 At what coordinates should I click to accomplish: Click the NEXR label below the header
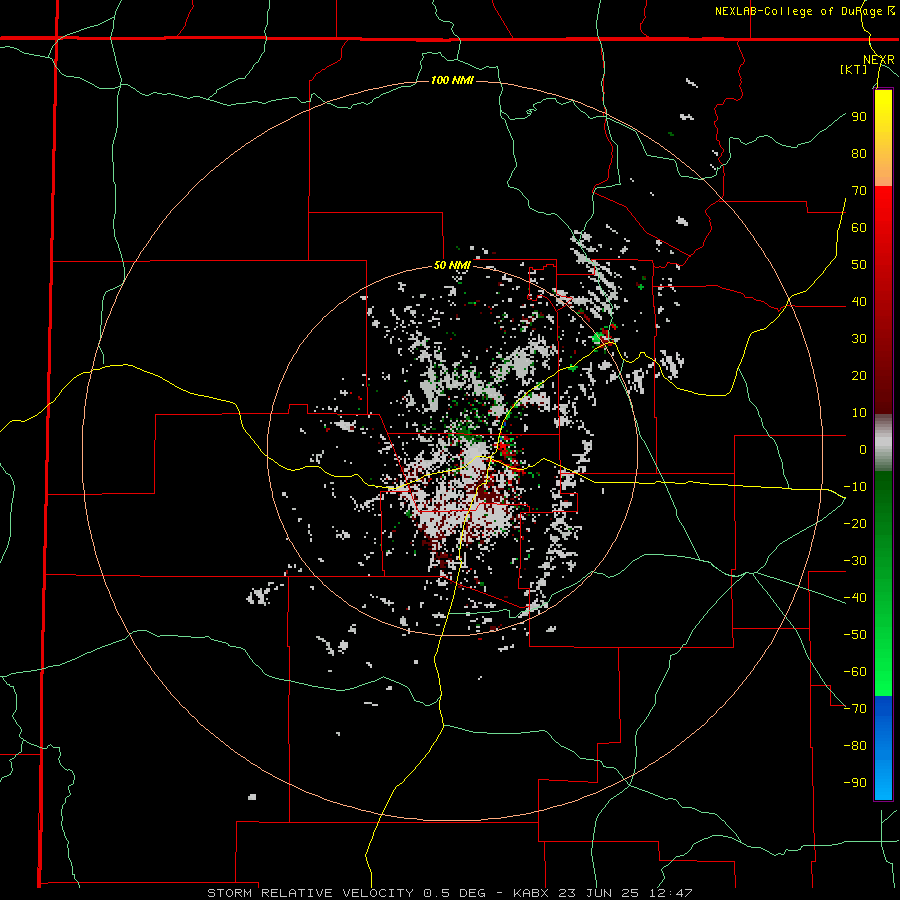point(879,60)
